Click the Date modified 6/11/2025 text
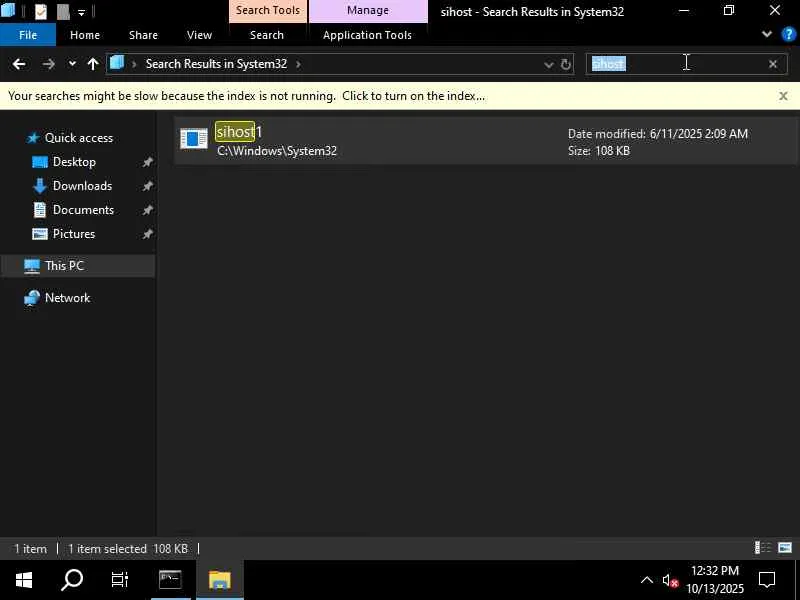The image size is (800, 600). tap(658, 134)
